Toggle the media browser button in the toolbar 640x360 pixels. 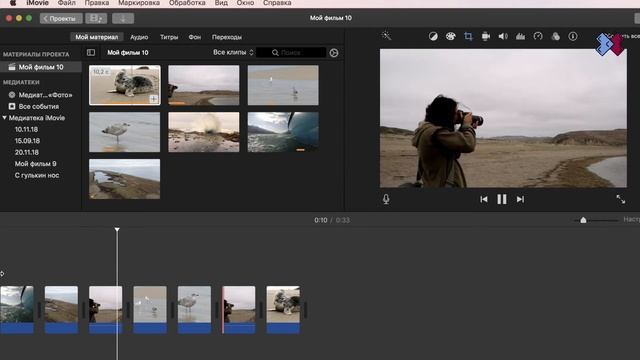coord(96,18)
